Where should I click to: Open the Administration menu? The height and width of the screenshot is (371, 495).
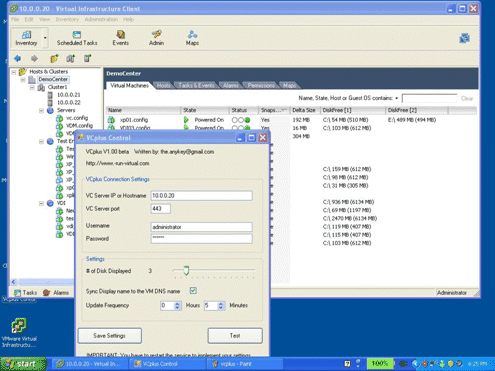[x=101, y=19]
